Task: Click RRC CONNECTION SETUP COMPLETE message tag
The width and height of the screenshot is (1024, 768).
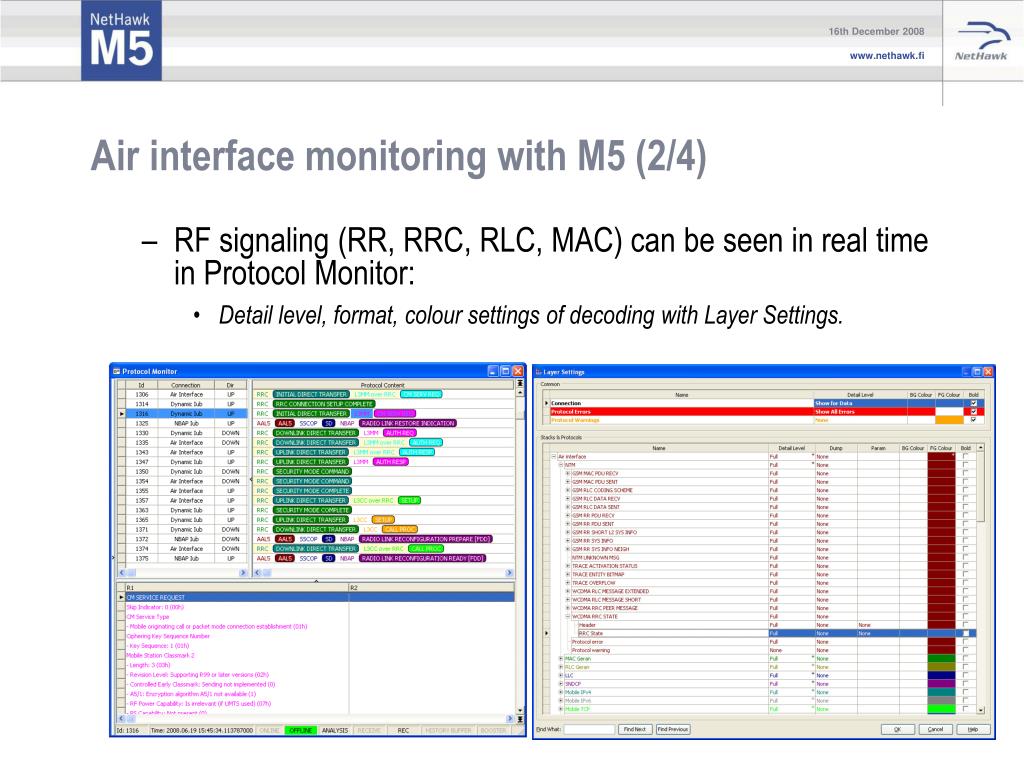Action: click(323, 404)
